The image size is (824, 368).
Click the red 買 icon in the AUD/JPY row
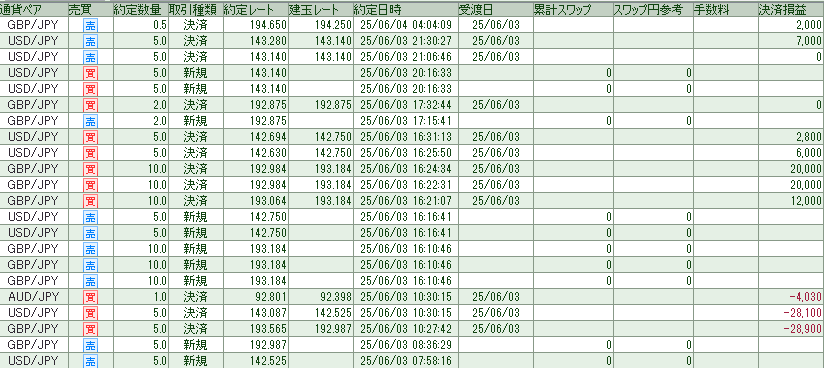(x=90, y=298)
